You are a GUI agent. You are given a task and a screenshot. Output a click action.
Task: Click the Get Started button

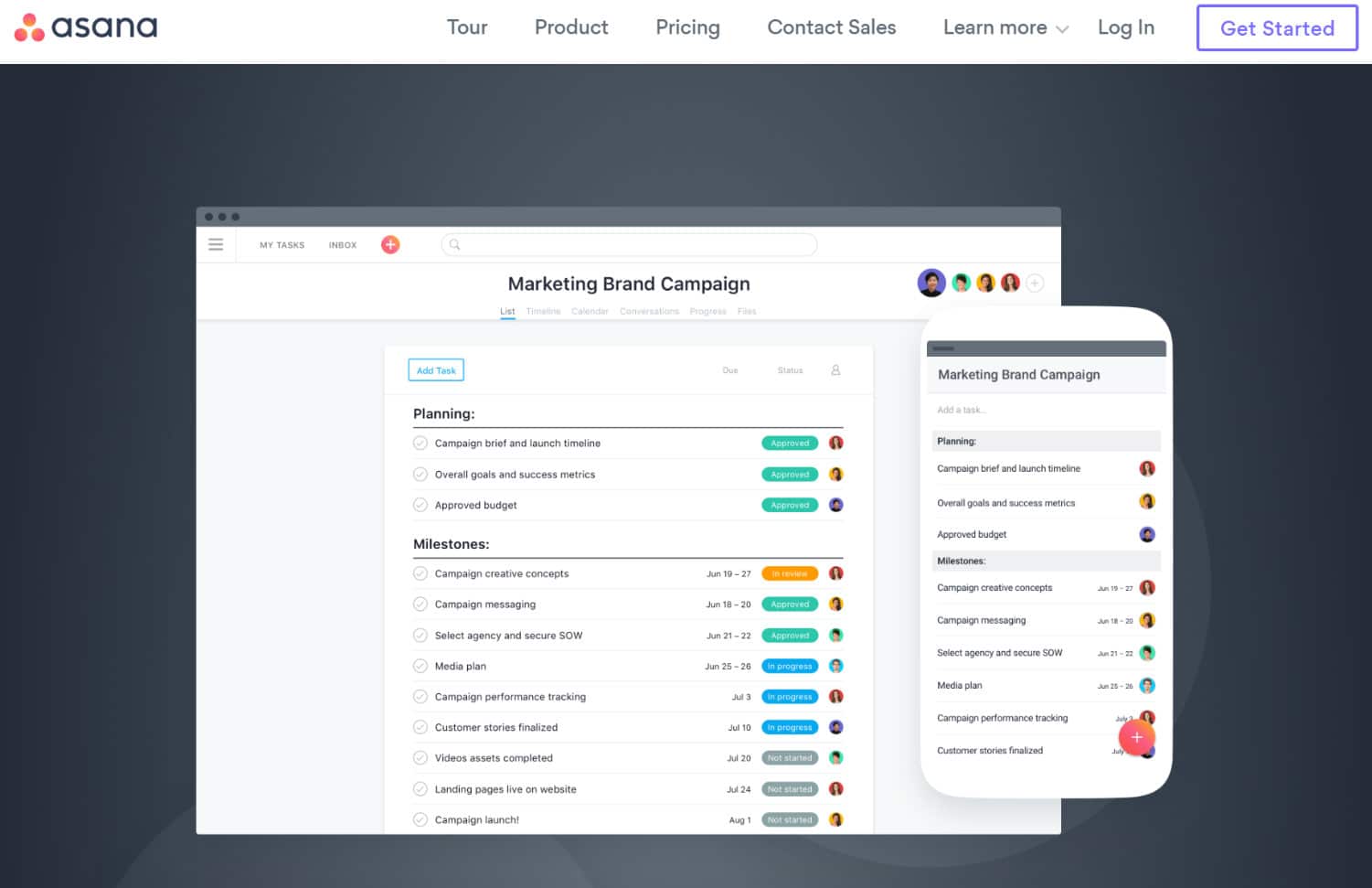(x=1277, y=28)
